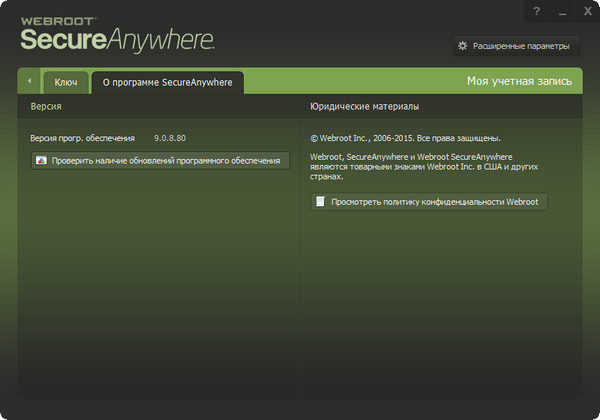Click the Webroot Inc. copyright line
Image resolution: width=600 pixels, height=420 pixels.
pyautogui.click(x=406, y=138)
